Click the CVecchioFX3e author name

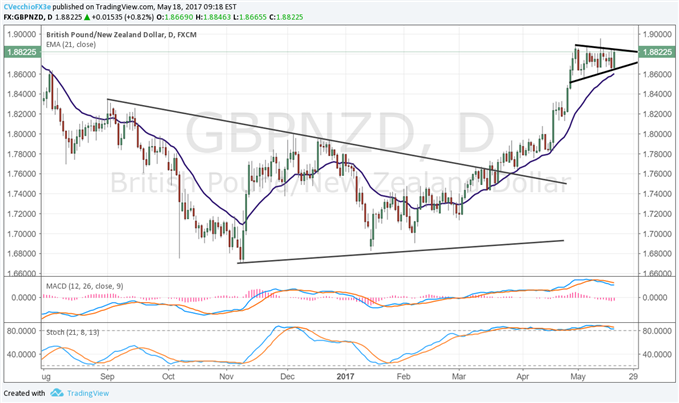27,7
